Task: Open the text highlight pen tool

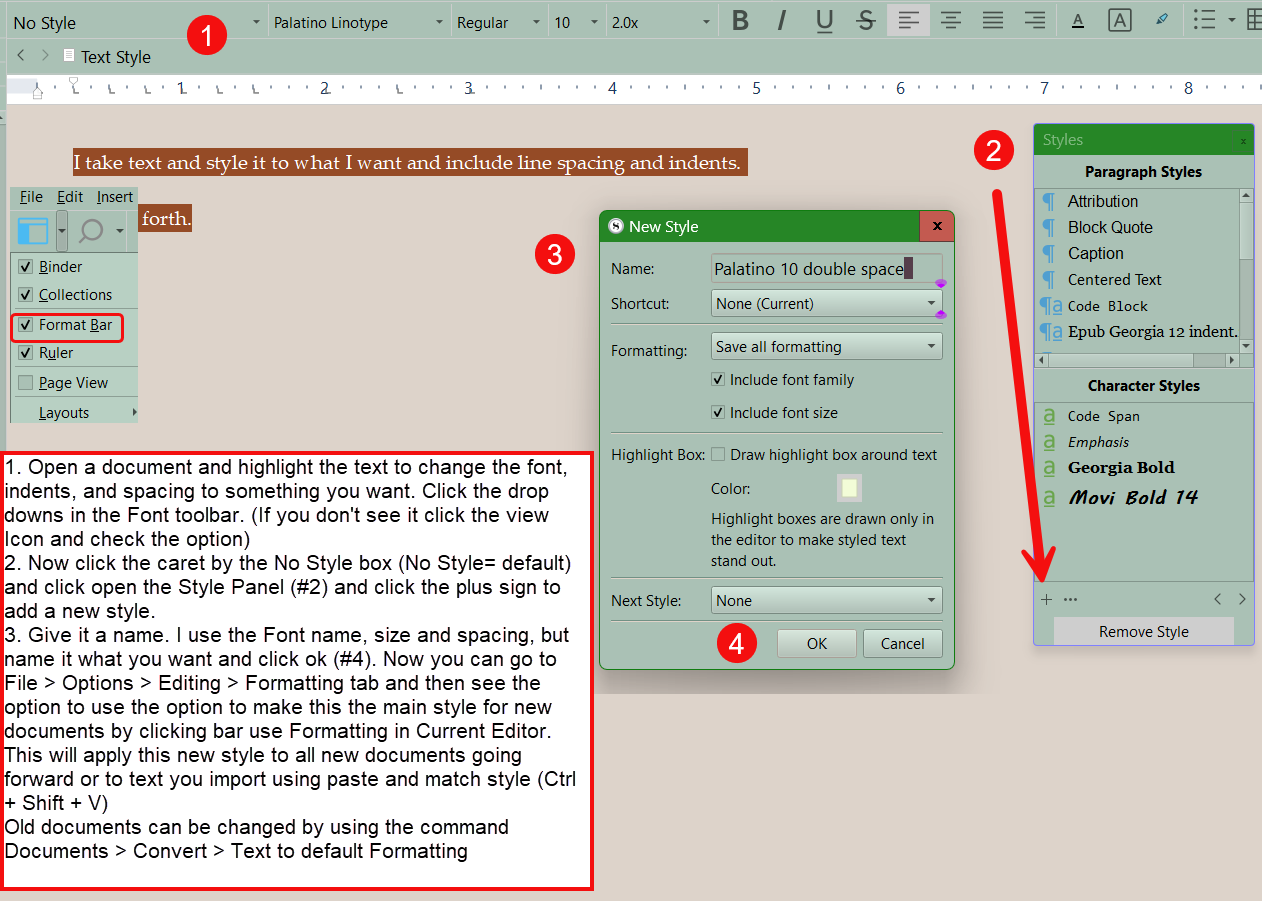Action: click(x=1161, y=21)
